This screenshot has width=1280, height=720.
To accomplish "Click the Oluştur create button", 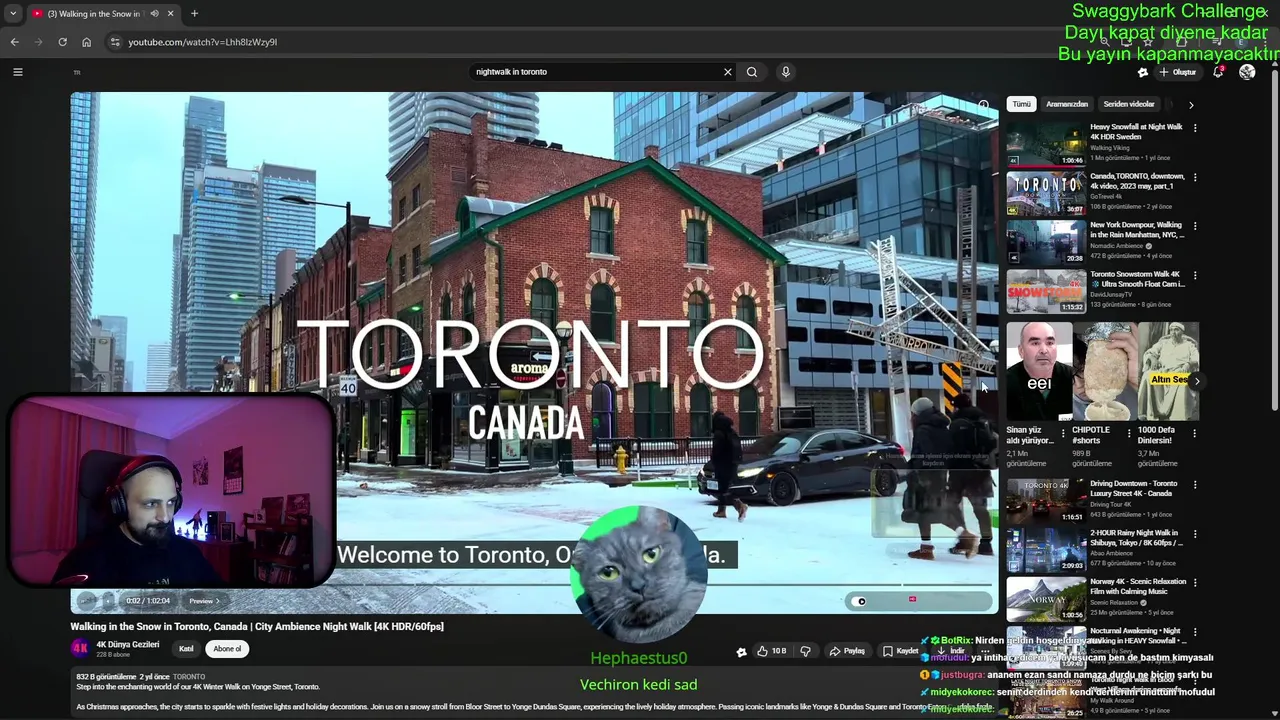I will 1178,72.
